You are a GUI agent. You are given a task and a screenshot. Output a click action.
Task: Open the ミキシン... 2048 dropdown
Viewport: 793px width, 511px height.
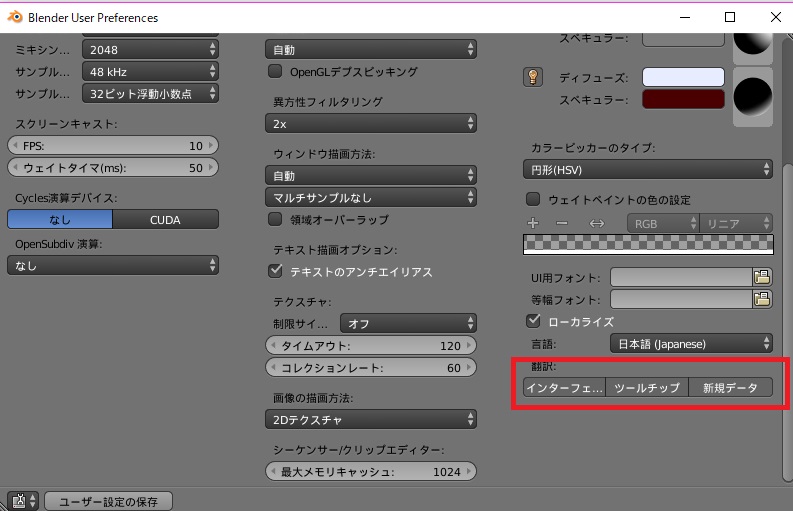click(x=150, y=50)
